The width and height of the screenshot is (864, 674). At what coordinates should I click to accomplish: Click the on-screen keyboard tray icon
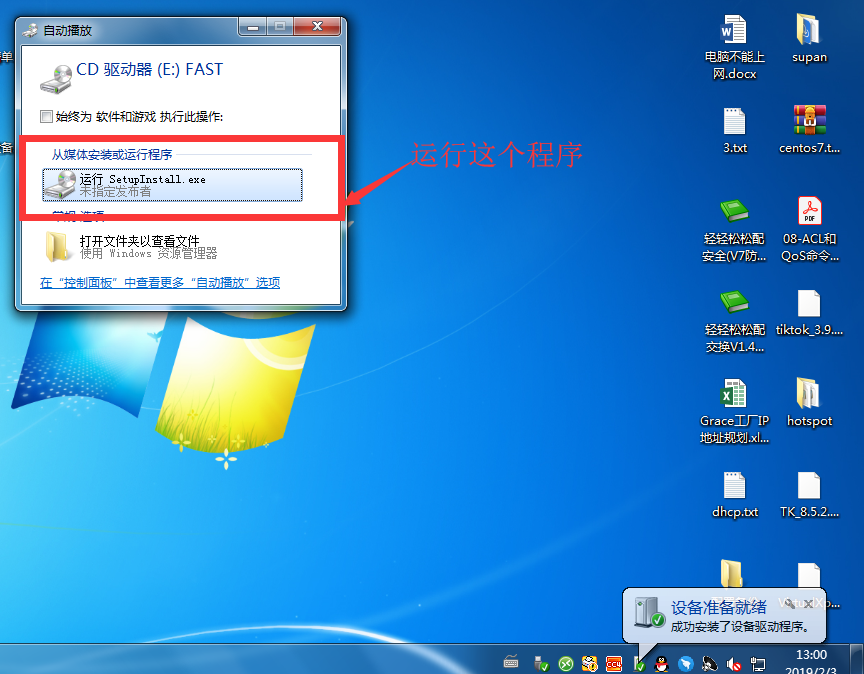511,661
